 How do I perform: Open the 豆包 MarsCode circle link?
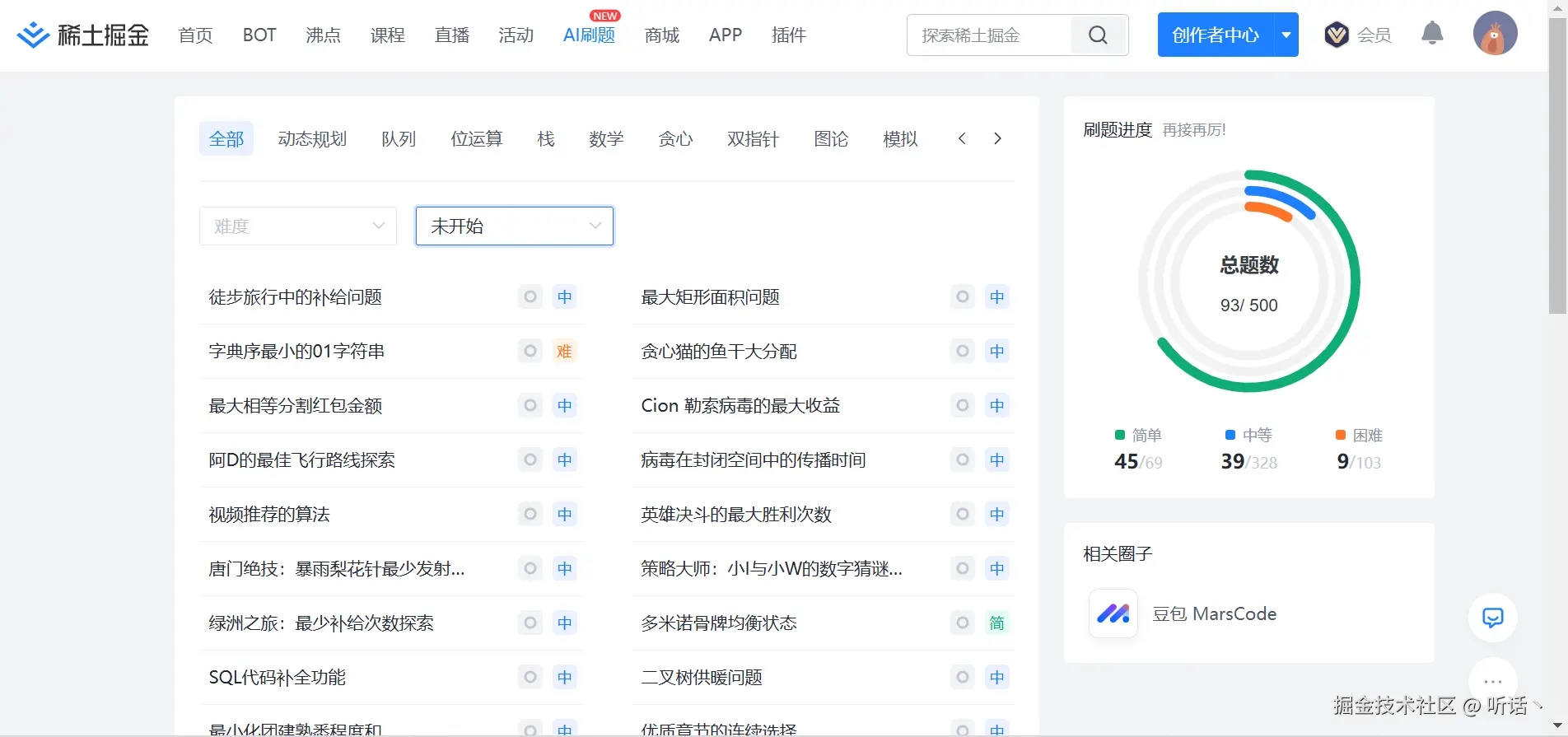click(x=1214, y=613)
